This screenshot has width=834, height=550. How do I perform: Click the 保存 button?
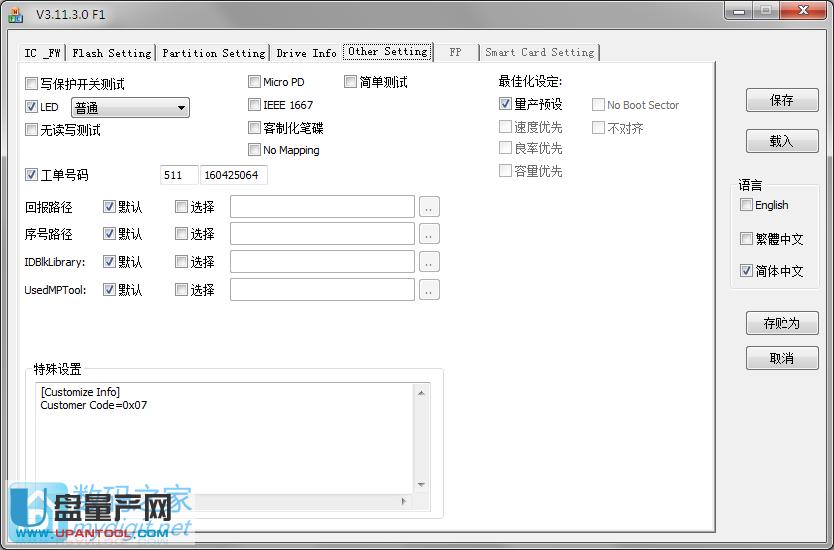coord(782,100)
